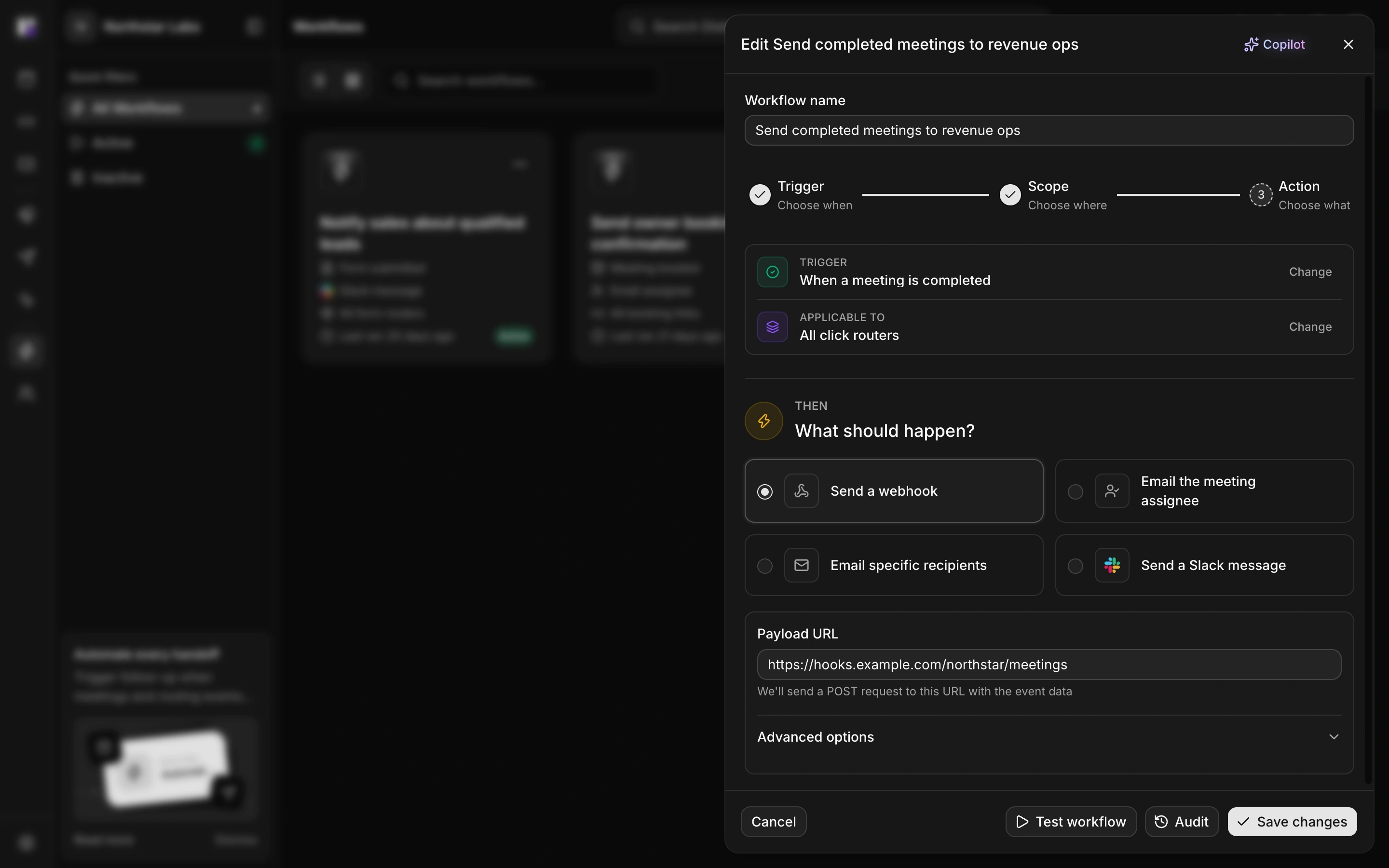Click the Trigger step checkmark icon
This screenshot has height=868, width=1389.
pos(760,195)
